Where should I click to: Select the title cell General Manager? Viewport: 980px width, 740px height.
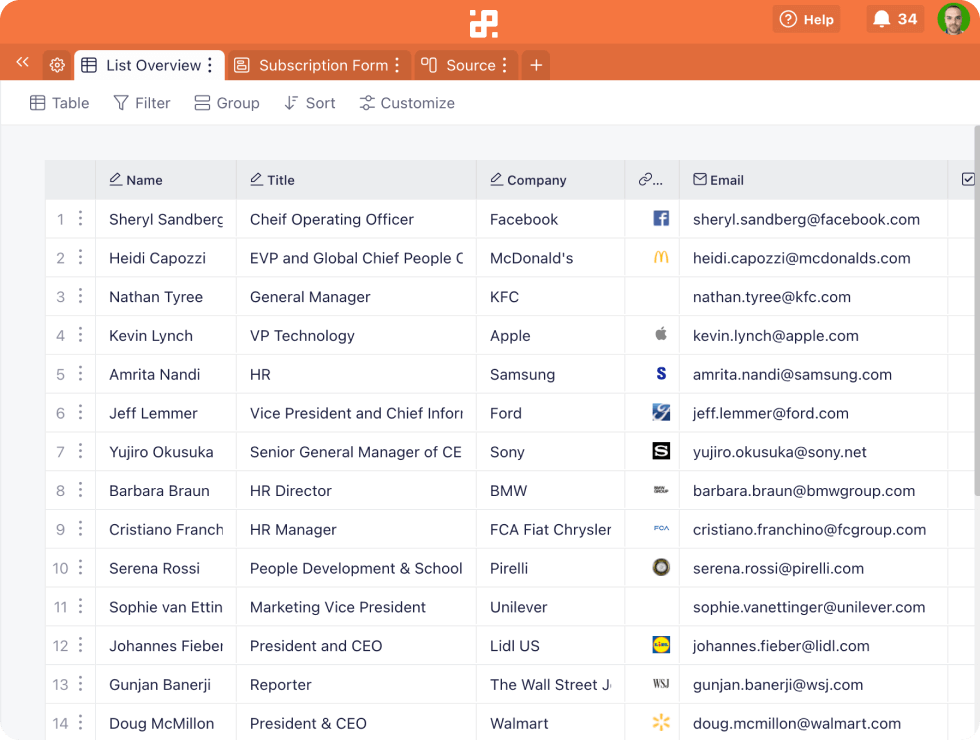[356, 297]
